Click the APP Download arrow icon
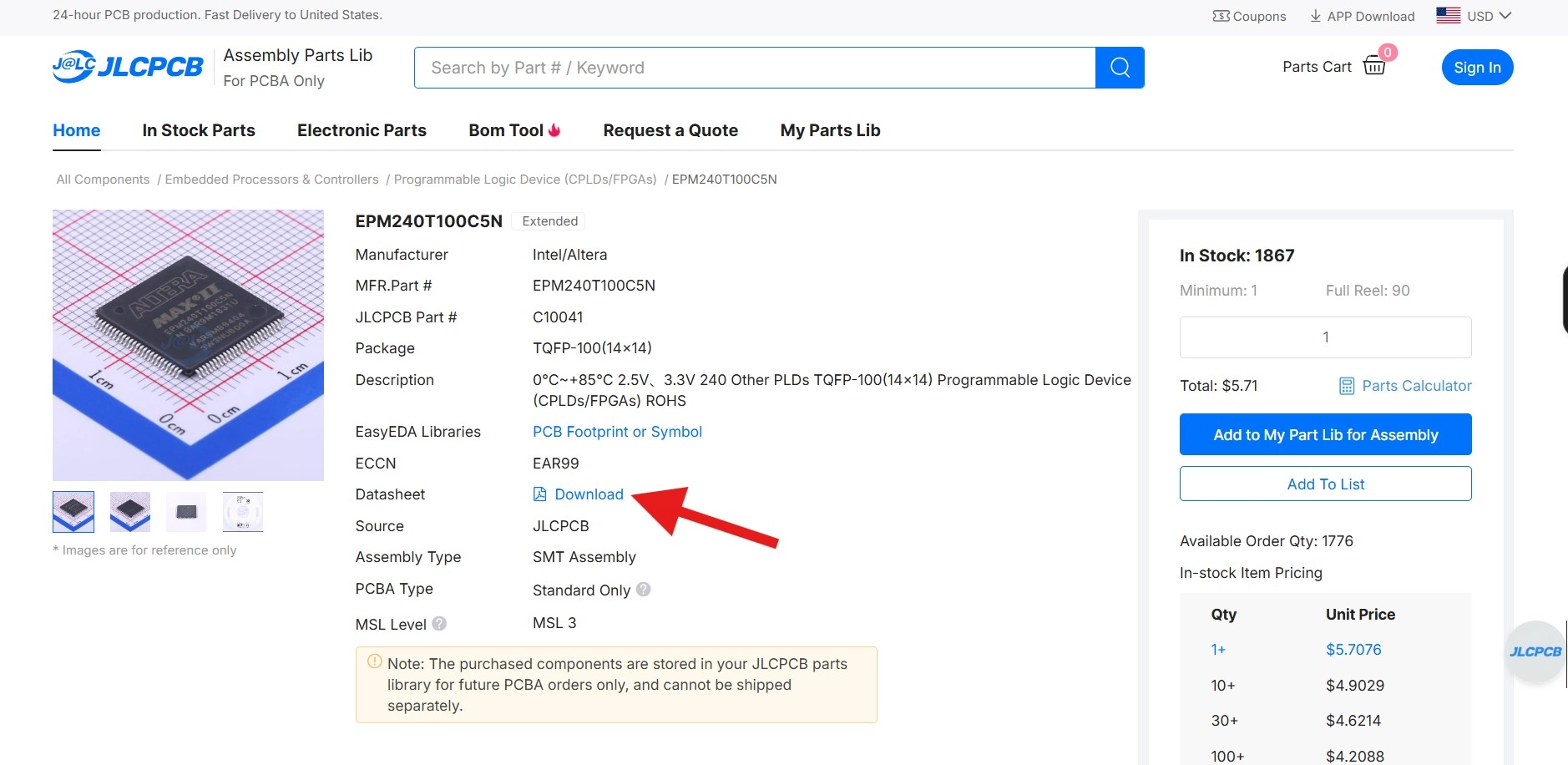Image resolution: width=1568 pixels, height=765 pixels. (1316, 16)
